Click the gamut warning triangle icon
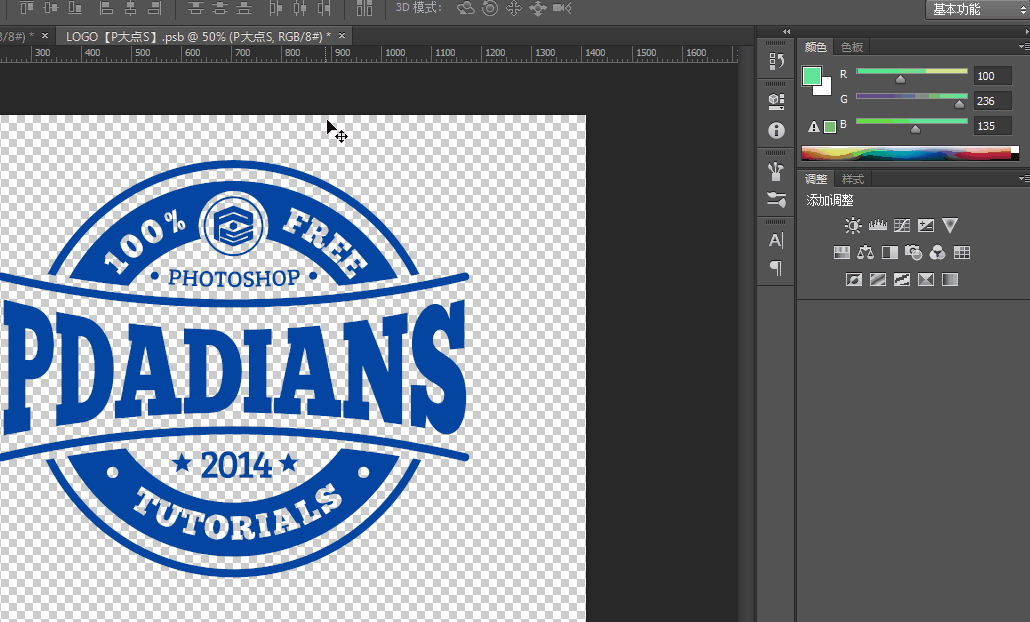This screenshot has height=622, width=1030. coord(814,126)
